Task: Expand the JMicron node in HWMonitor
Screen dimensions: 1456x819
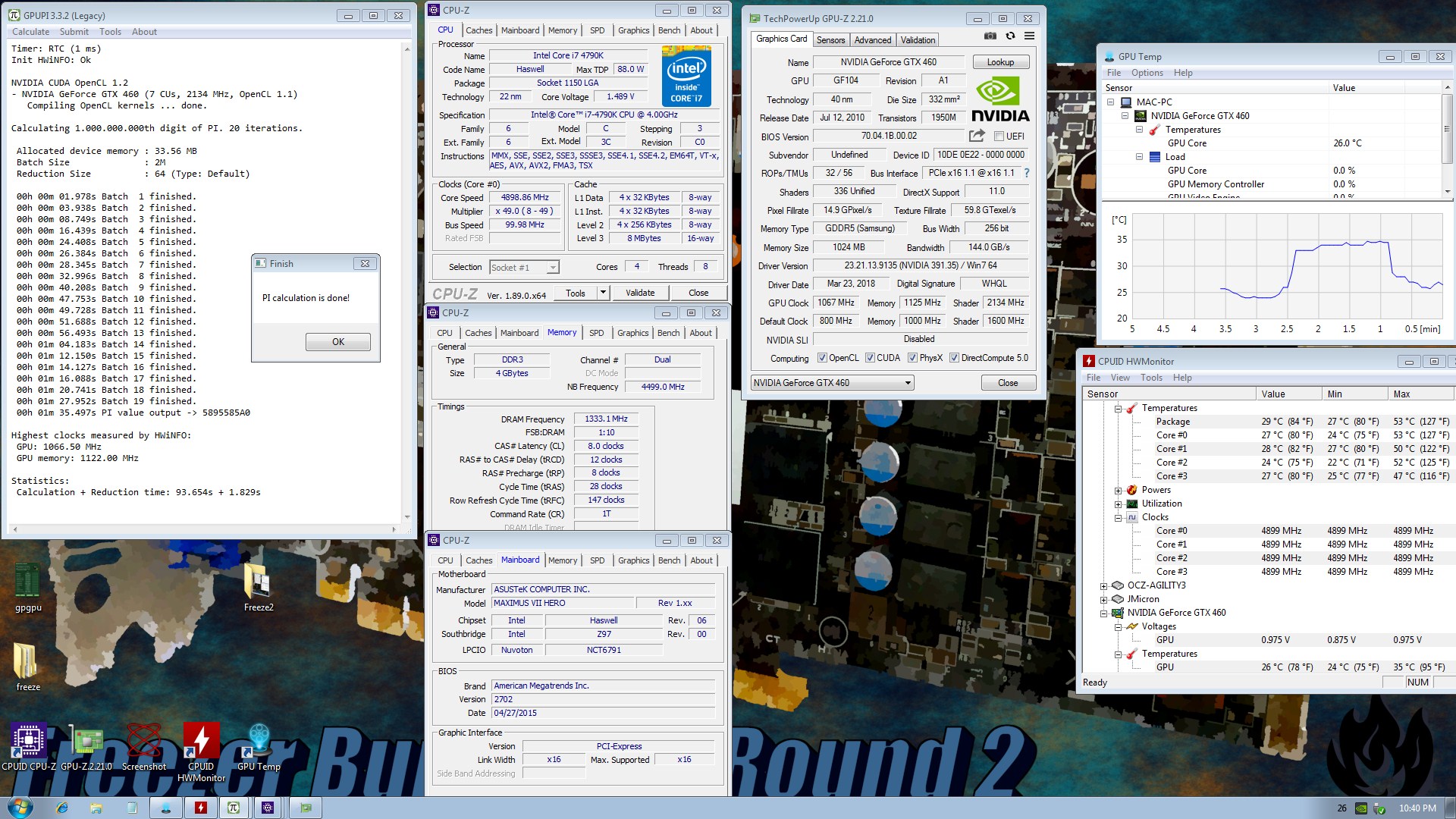Action: point(1104,600)
